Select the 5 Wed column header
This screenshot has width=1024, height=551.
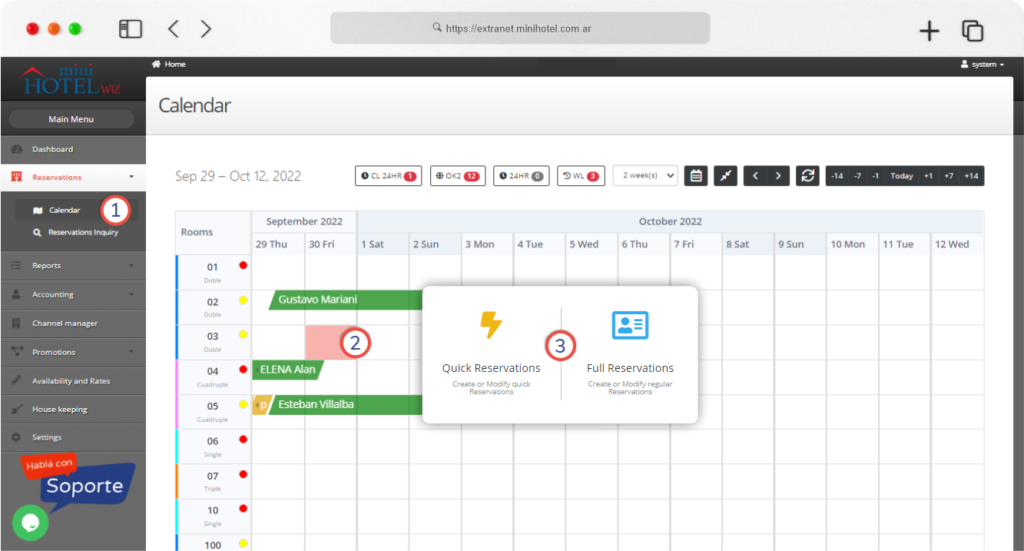592,244
